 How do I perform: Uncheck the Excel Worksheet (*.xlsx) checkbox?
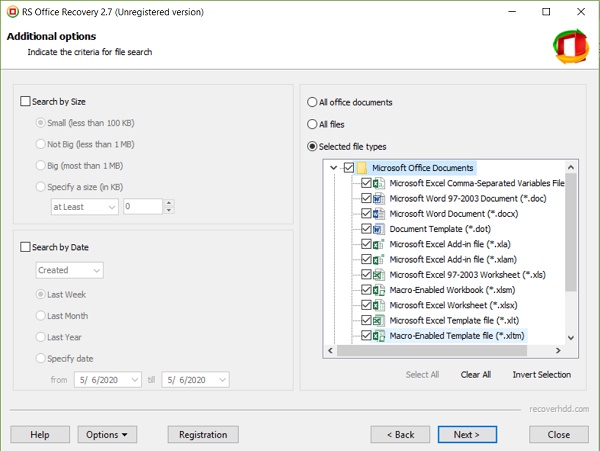[366, 305]
